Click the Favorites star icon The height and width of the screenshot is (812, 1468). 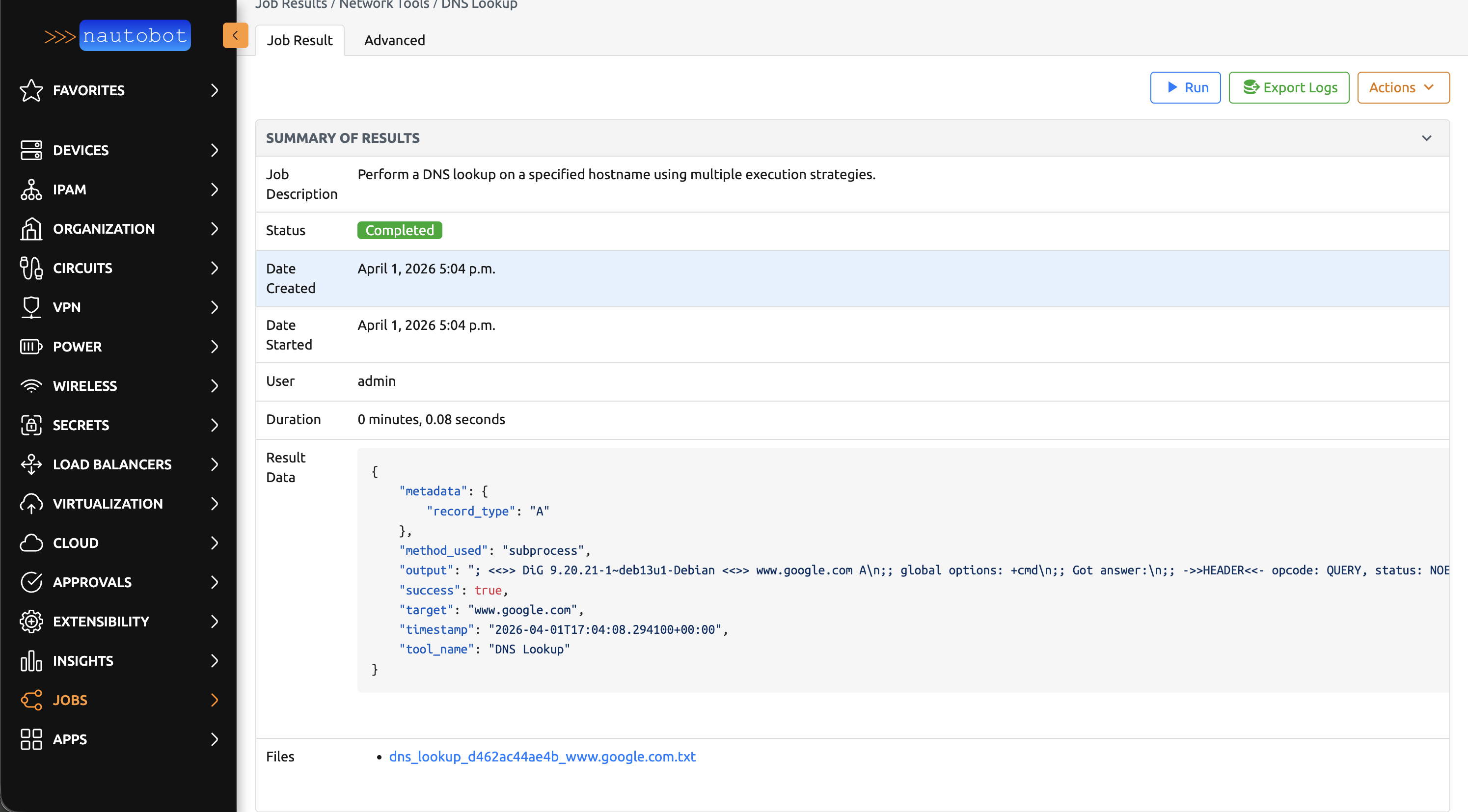point(31,91)
